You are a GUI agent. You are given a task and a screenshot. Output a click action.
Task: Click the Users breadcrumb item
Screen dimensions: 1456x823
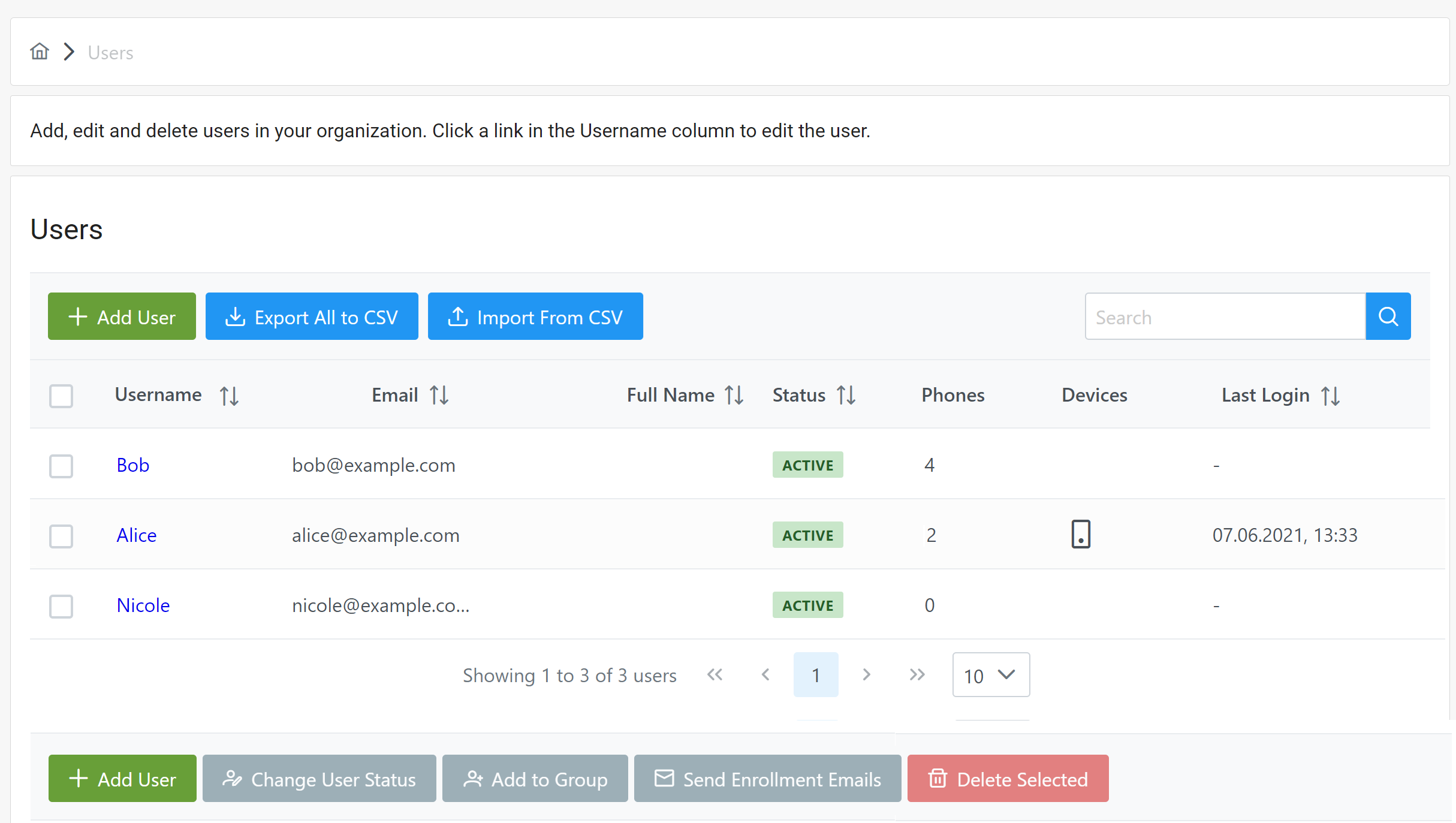tap(110, 53)
